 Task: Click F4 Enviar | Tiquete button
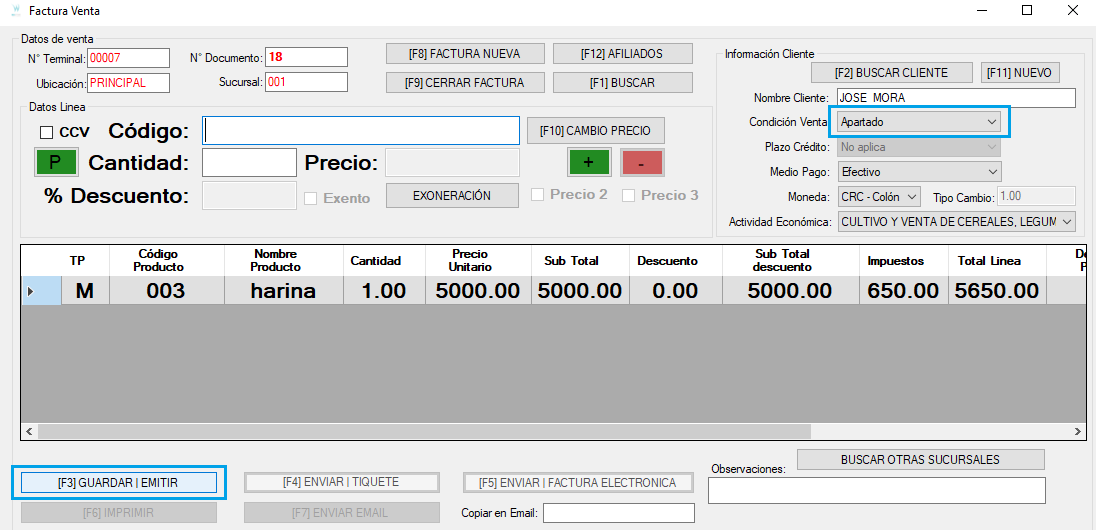[x=342, y=482]
